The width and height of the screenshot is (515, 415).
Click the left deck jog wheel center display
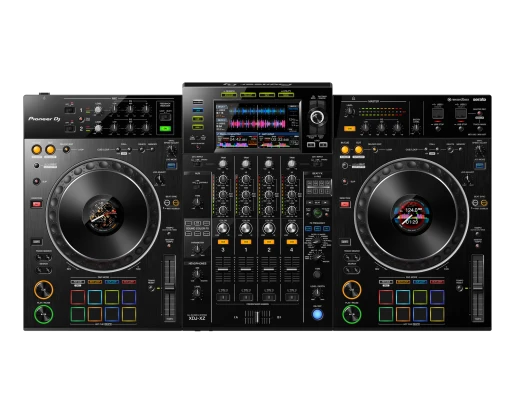tap(103, 215)
